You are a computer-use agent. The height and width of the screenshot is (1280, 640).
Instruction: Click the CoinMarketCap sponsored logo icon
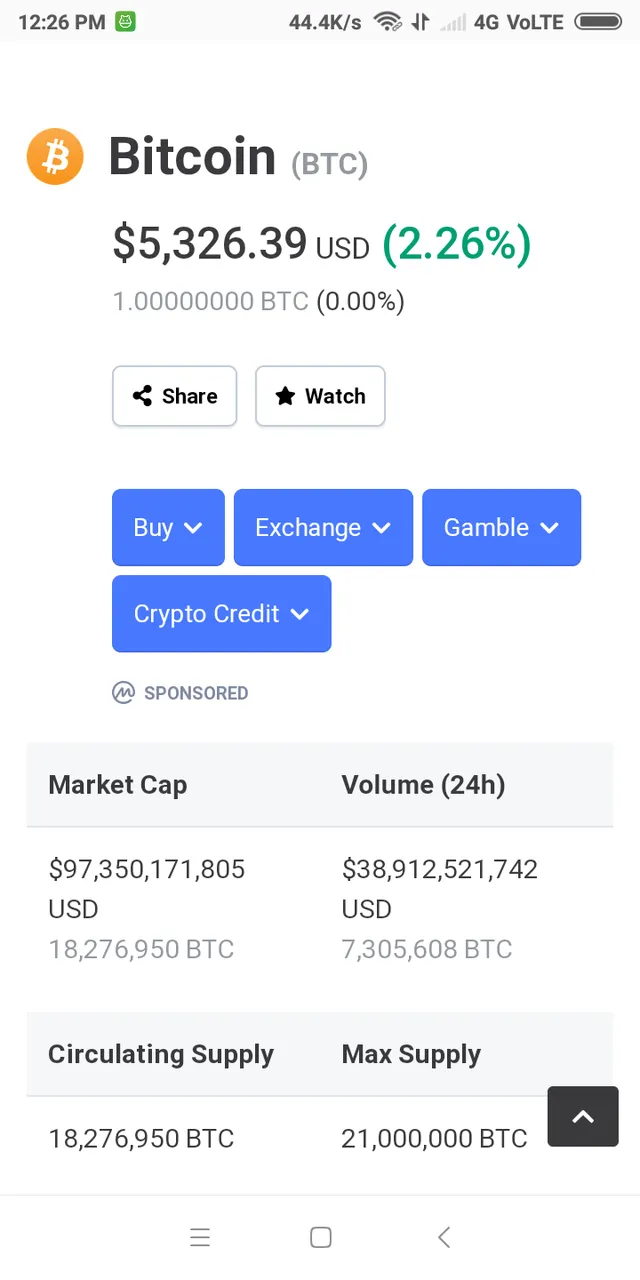tap(123, 693)
